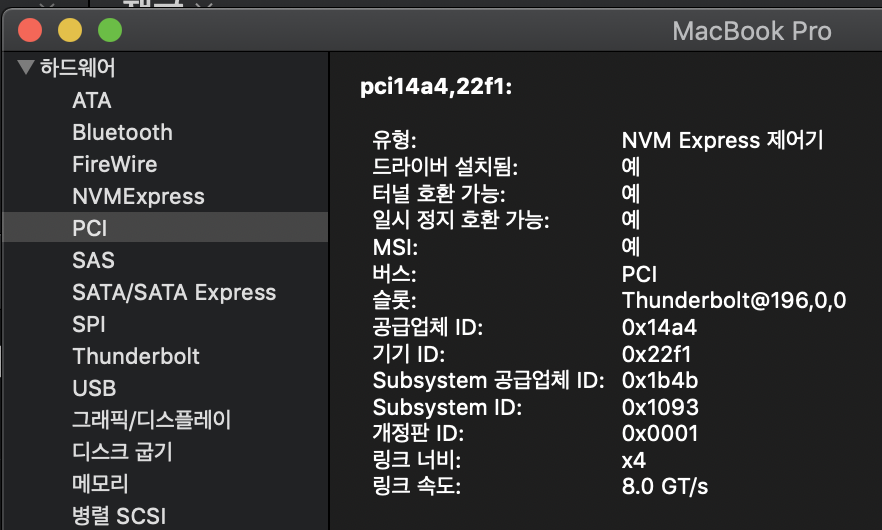This screenshot has height=530, width=882.
Task: Open the NVMExpress section
Action: pos(138,196)
